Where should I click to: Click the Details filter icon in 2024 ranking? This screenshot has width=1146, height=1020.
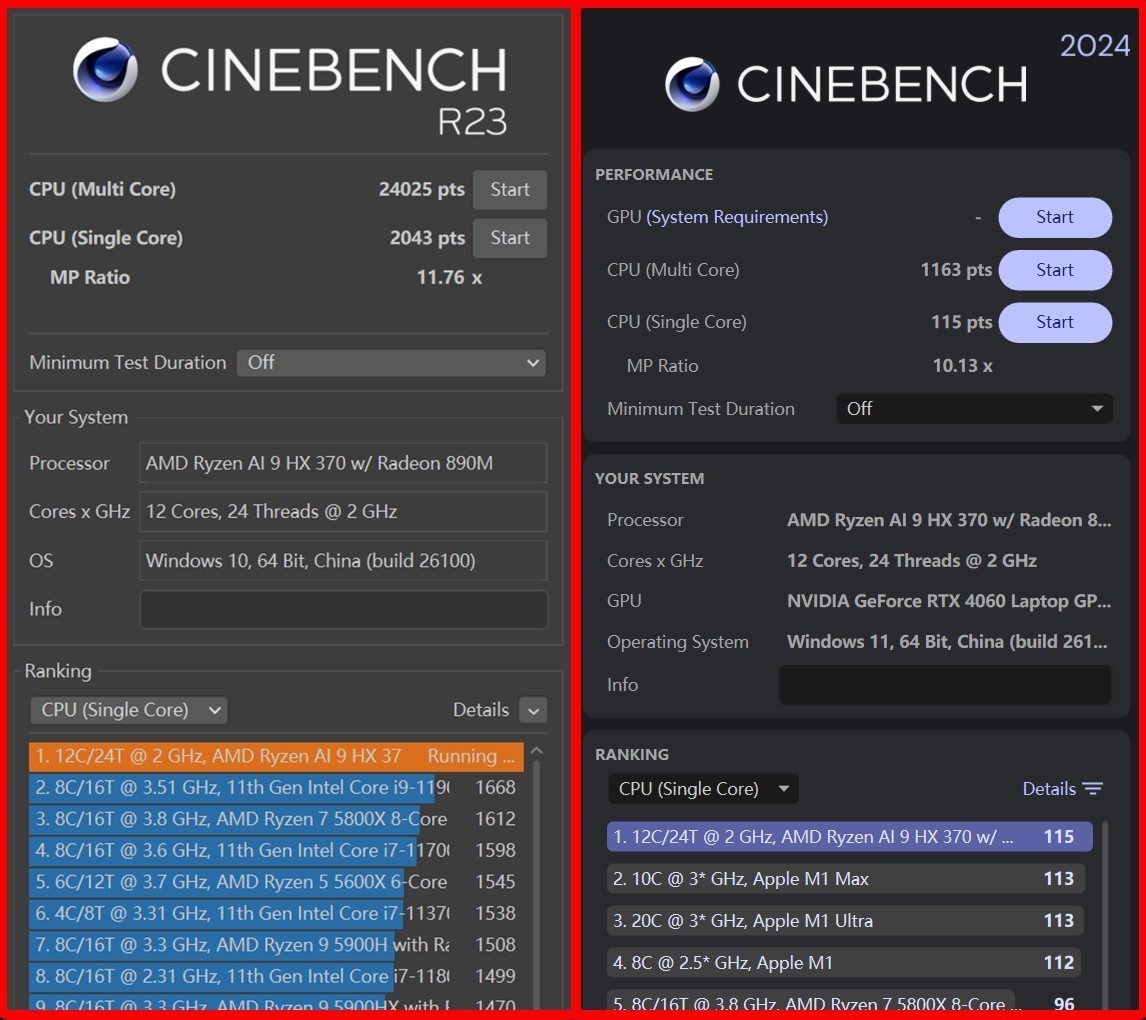[1092, 789]
